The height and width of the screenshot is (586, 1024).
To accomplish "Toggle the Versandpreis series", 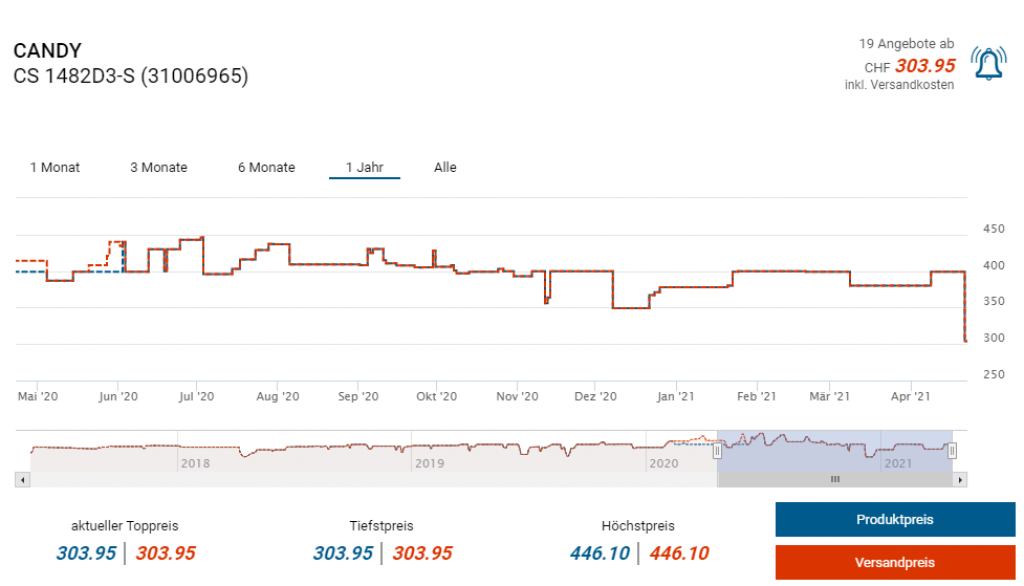I will [x=895, y=563].
